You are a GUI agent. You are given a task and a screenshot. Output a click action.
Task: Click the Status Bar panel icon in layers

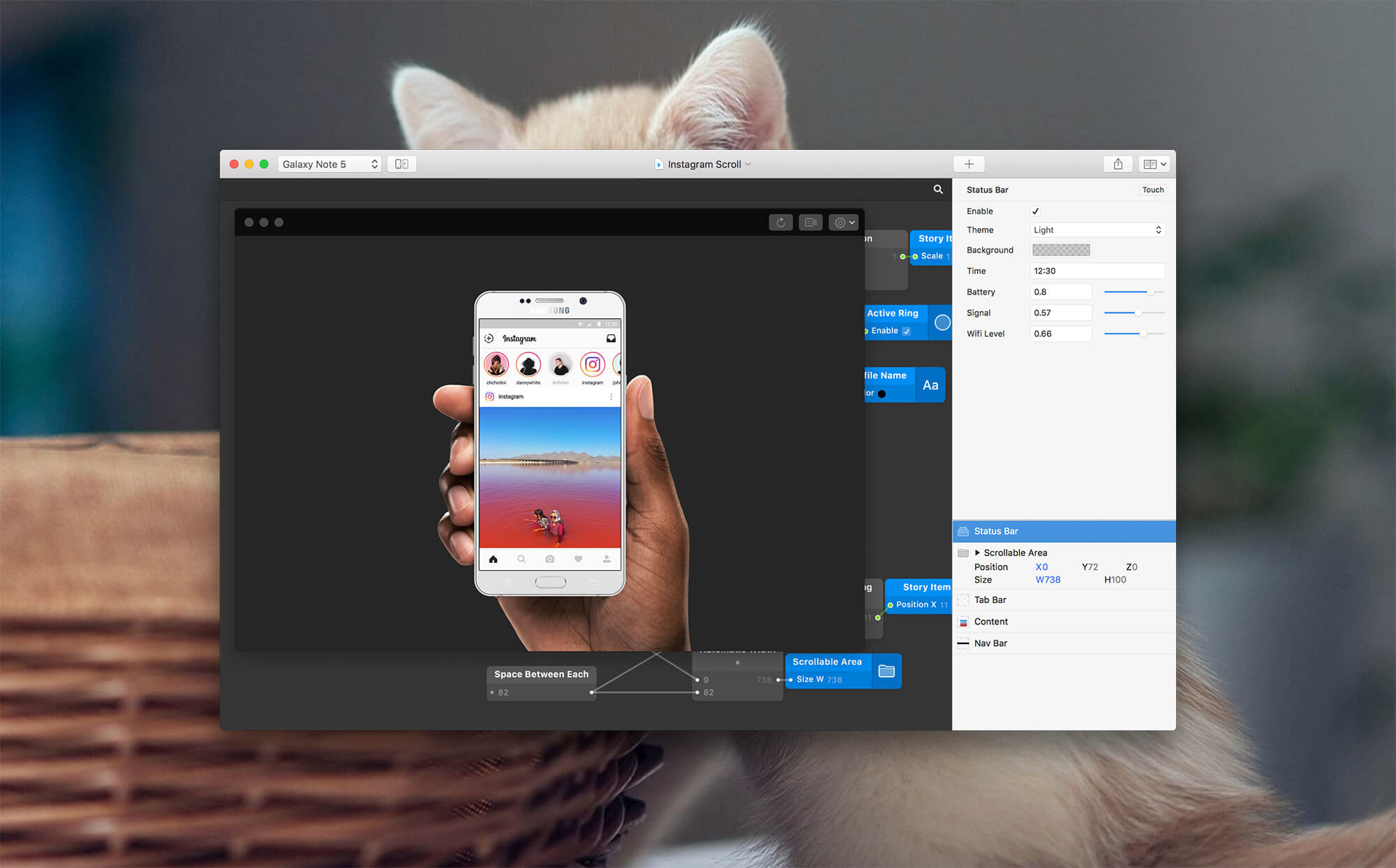[x=963, y=531]
